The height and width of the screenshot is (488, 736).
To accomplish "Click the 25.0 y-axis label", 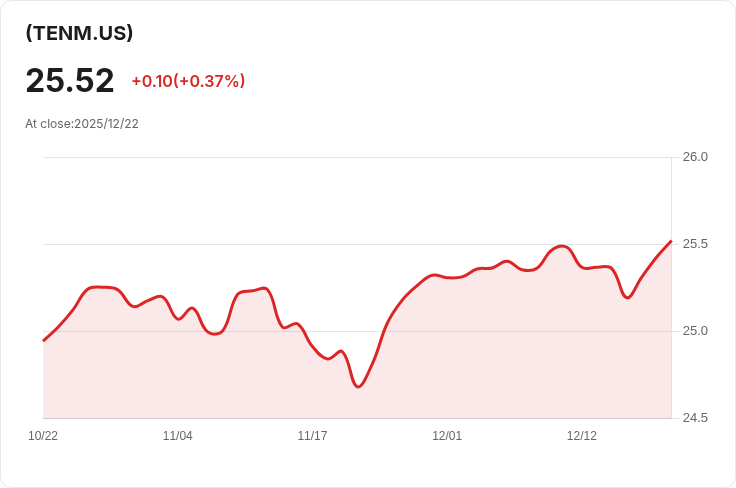I will 695,331.
